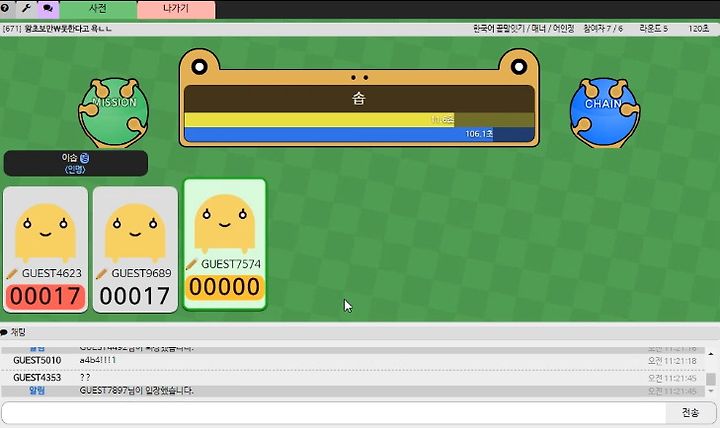Click the chat scrollbar thumb
This screenshot has width=720, height=428.
point(711,379)
